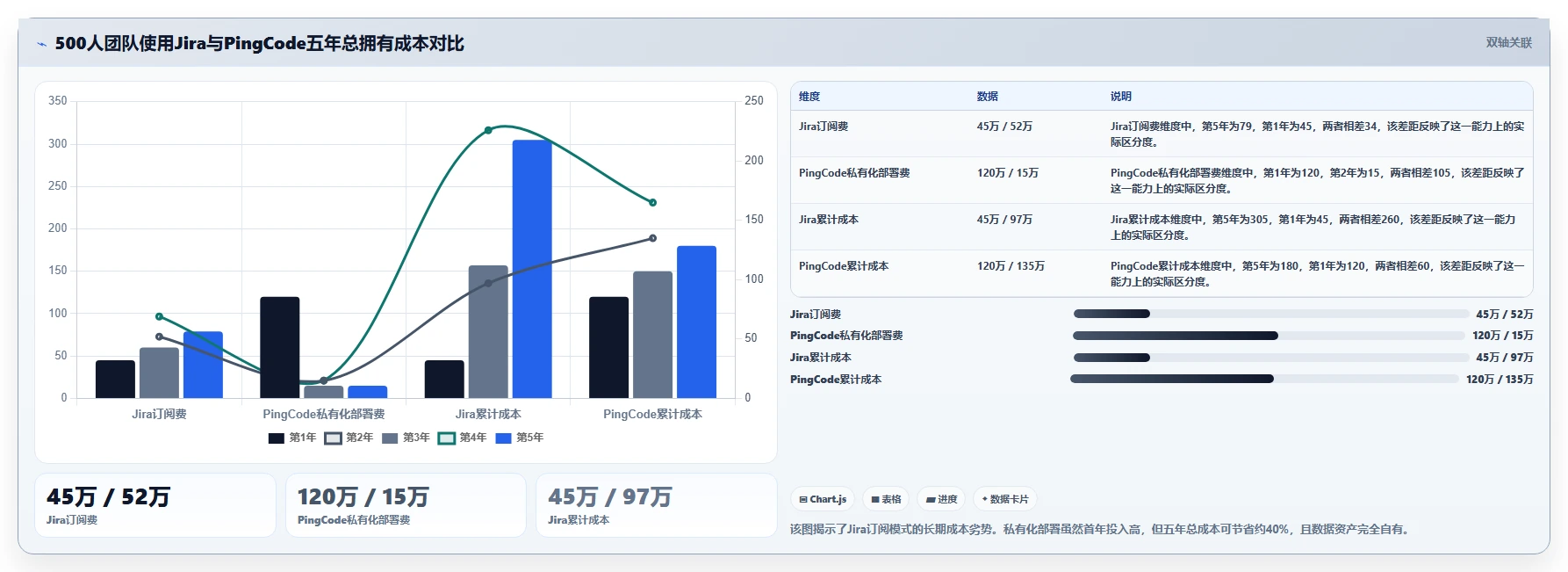This screenshot has height=572, width=1568.
Task: Click the gray 第3年 bar of Jira累计成本
Action: point(488,331)
